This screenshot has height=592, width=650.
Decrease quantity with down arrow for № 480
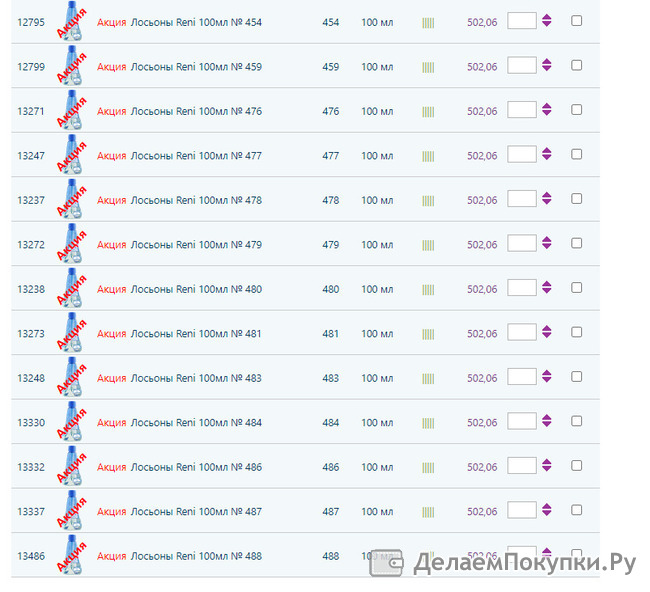pos(547,291)
